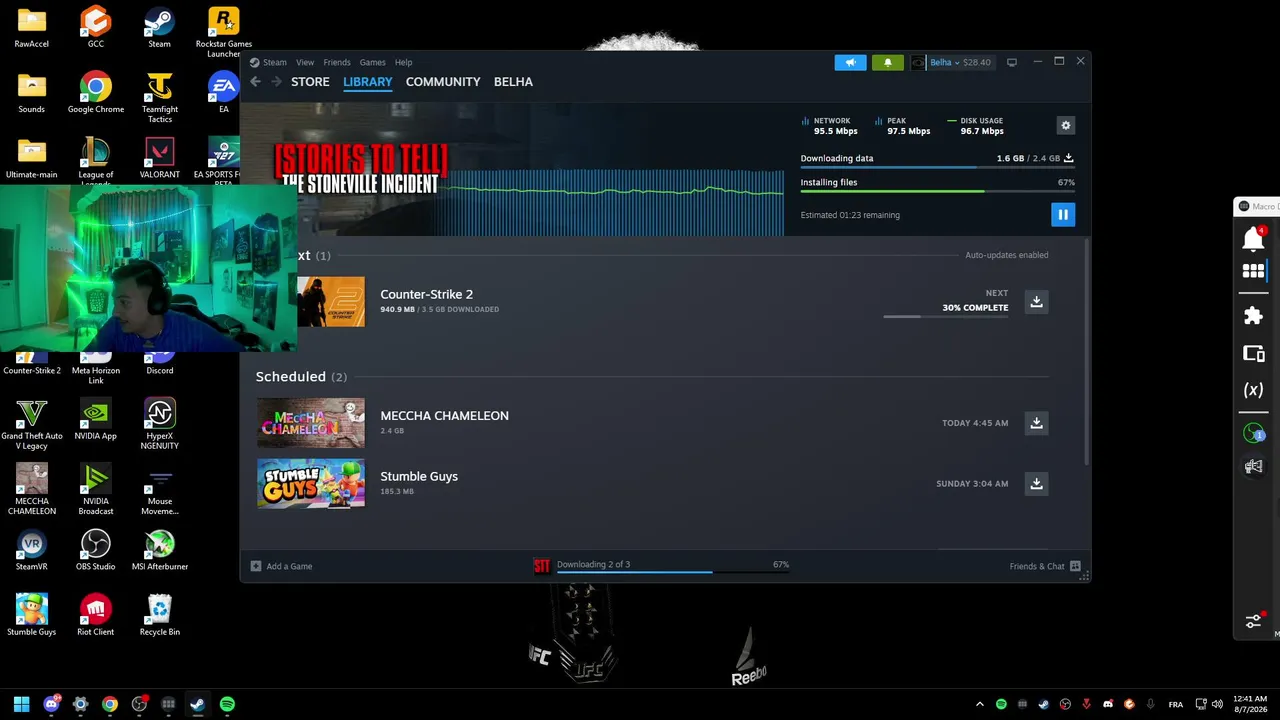The height and width of the screenshot is (720, 1280).
Task: Open the COMMUNITY tab
Action: click(443, 82)
